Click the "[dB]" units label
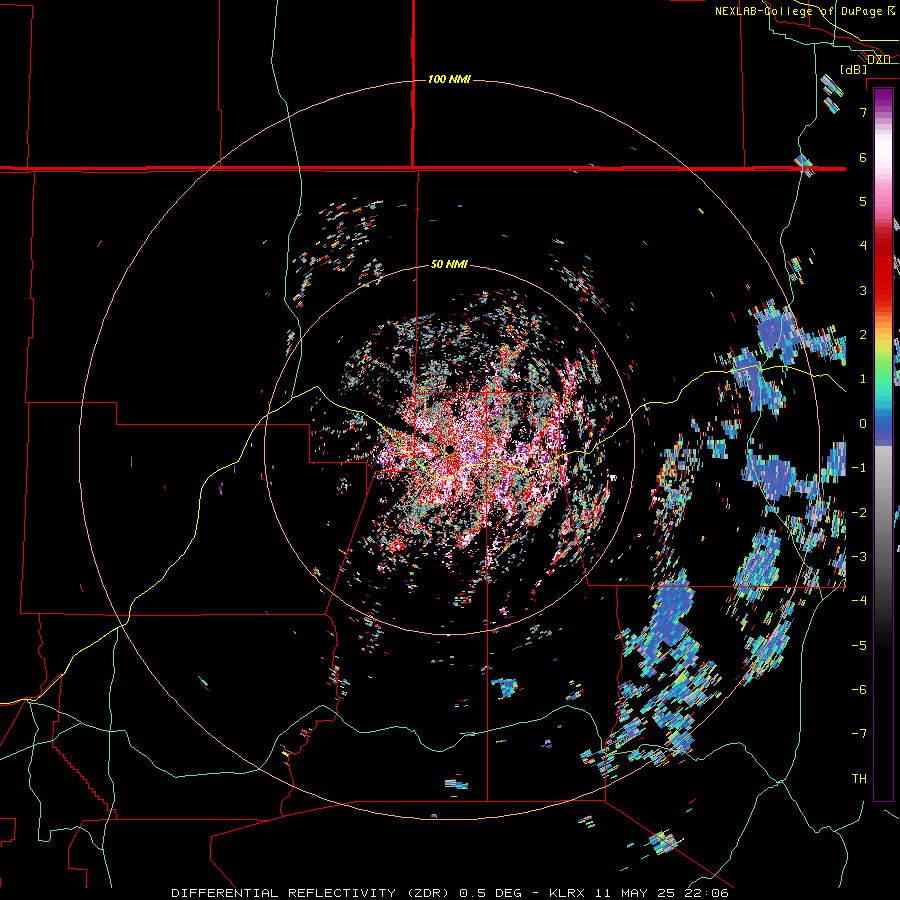This screenshot has height=900, width=900. (854, 70)
